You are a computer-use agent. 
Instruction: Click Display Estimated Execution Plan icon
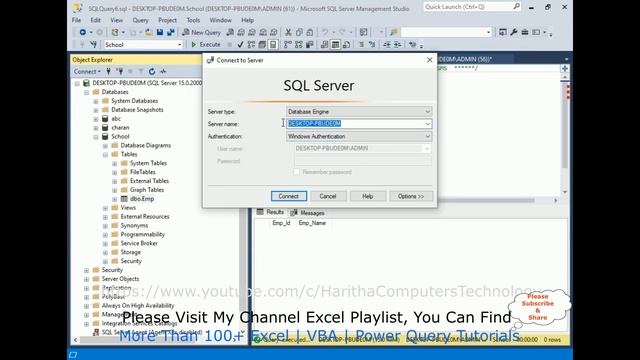click(251, 44)
